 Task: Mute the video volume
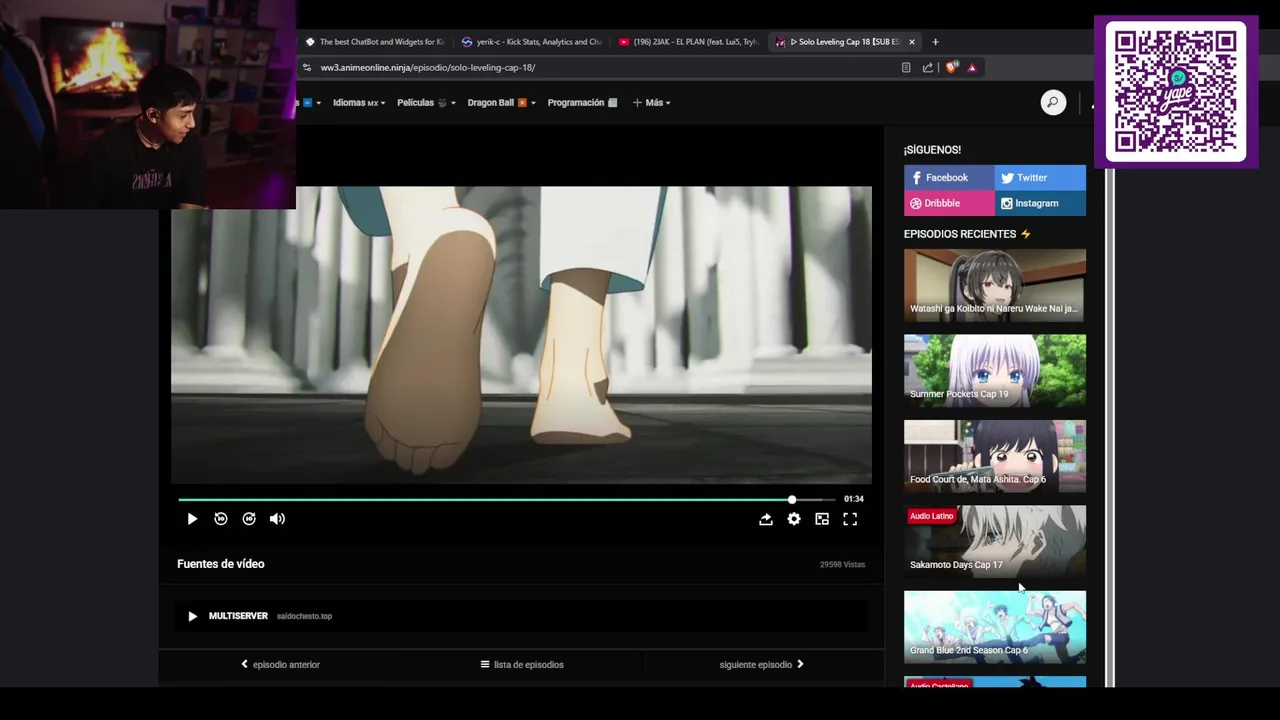coord(277,519)
